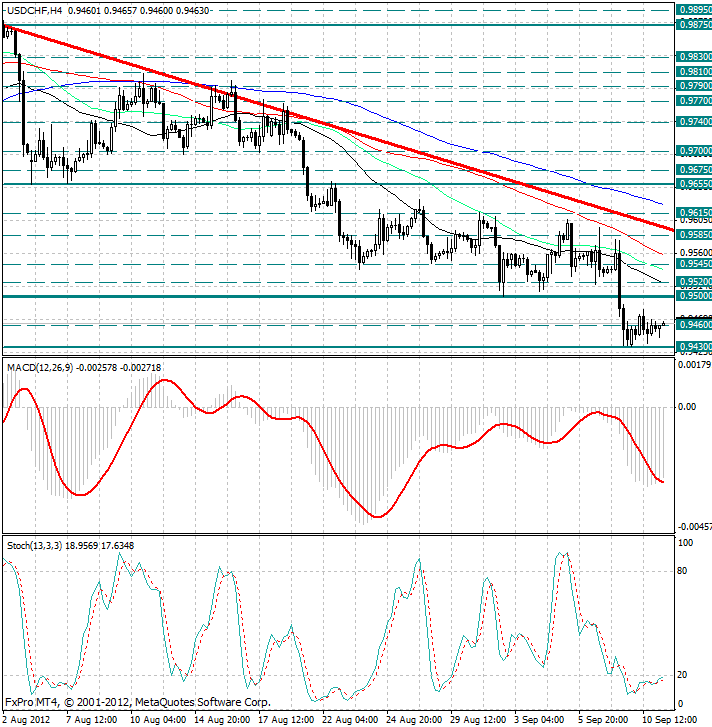This screenshot has height=727, width=712.
Task: Click the 0.9790 price axis label
Action: 693,86
